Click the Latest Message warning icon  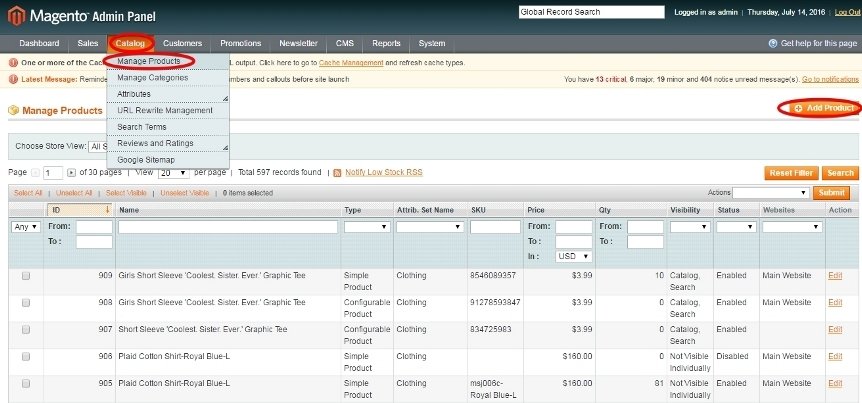[x=13, y=79]
